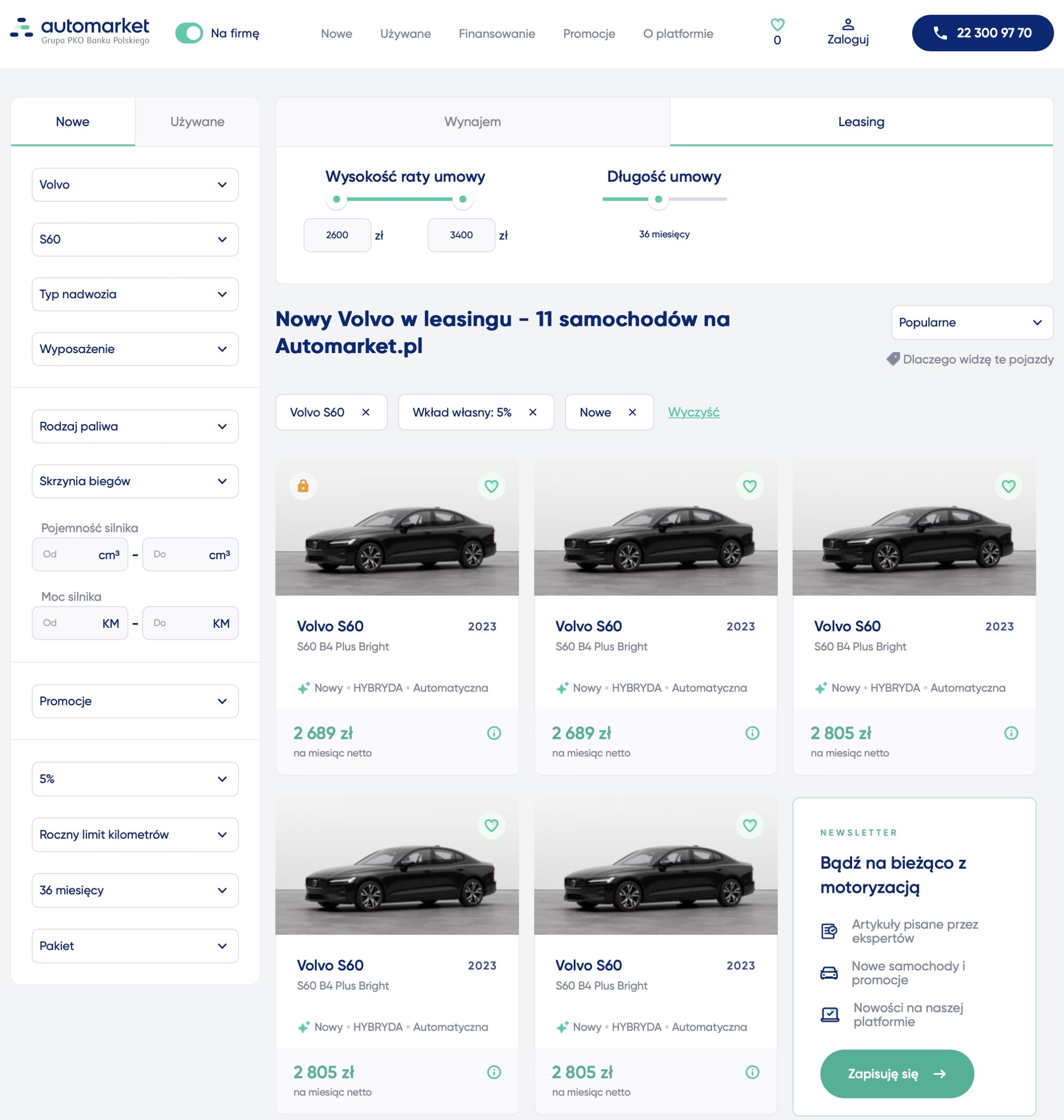Open price info icon on bottom-left 2 805 zł card
The height and width of the screenshot is (1120, 1064).
493,1072
